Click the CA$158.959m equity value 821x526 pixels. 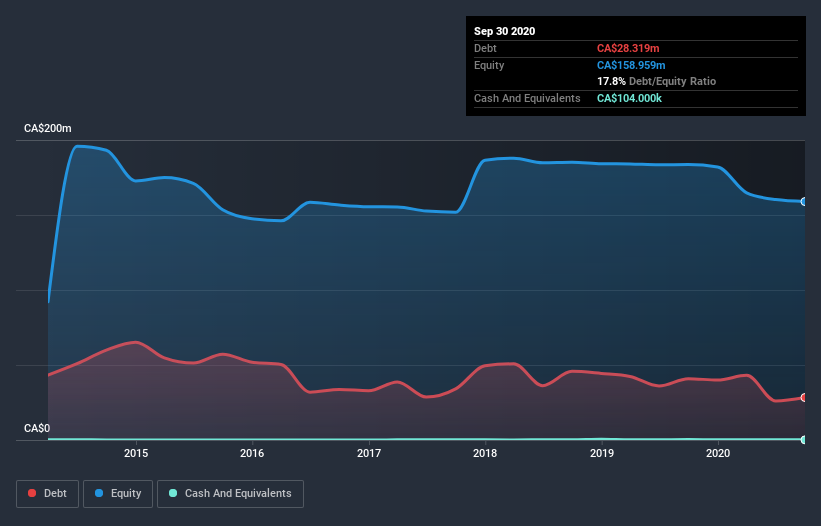631,65
